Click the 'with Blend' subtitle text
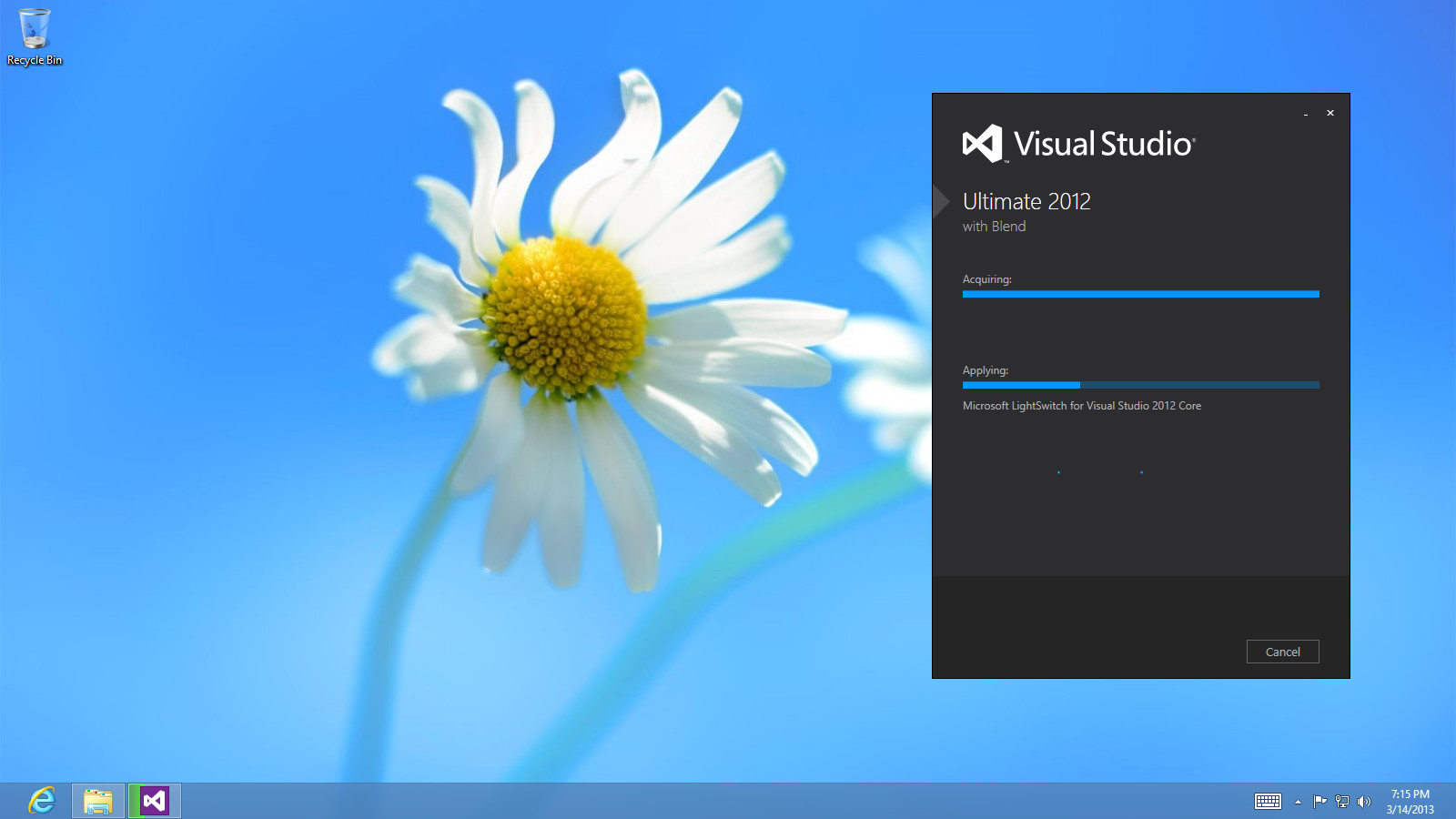Image resolution: width=1456 pixels, height=819 pixels. pos(994,227)
